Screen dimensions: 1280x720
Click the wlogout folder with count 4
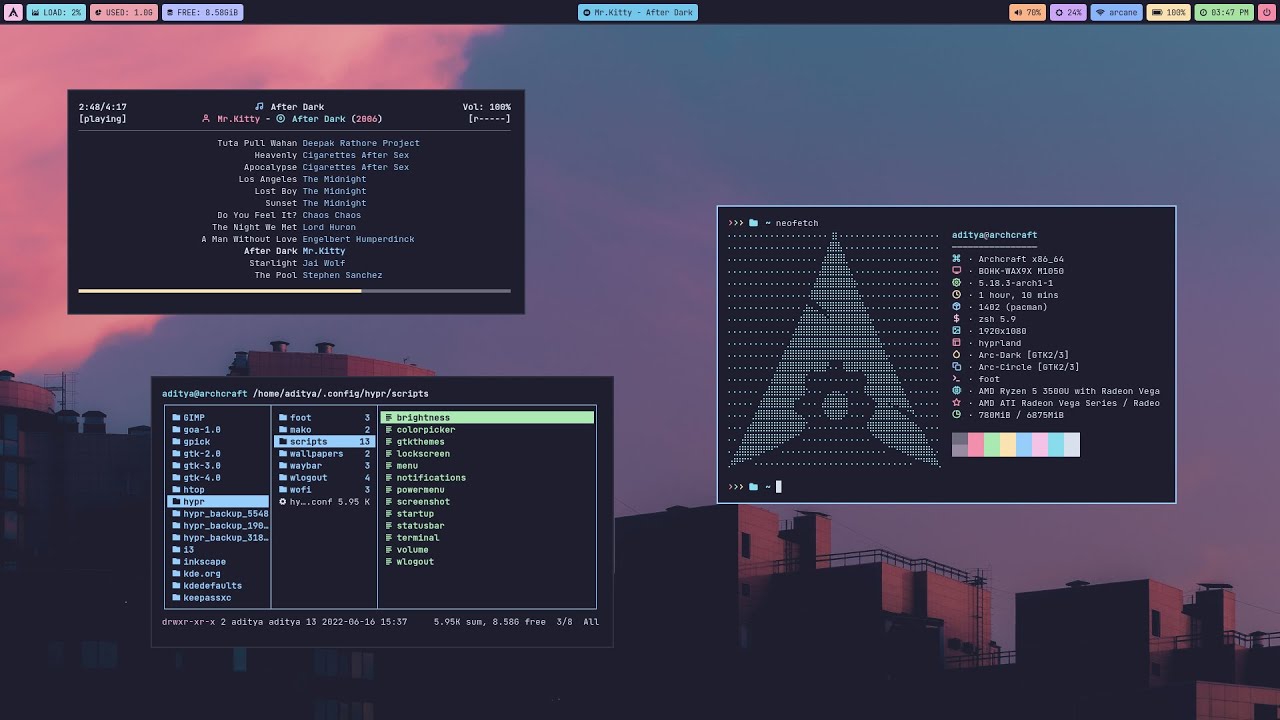tap(324, 478)
